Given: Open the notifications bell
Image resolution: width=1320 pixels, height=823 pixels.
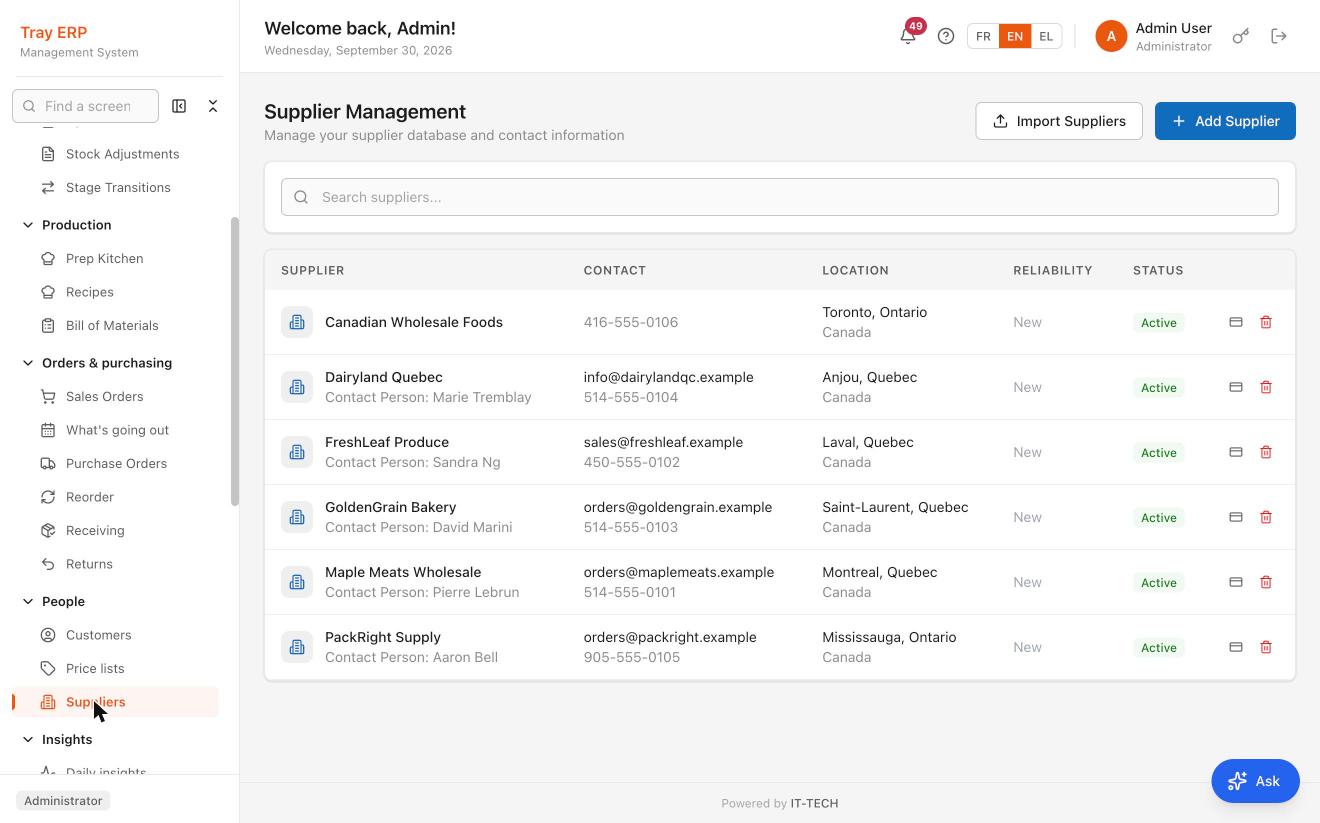Looking at the screenshot, I should [908, 36].
